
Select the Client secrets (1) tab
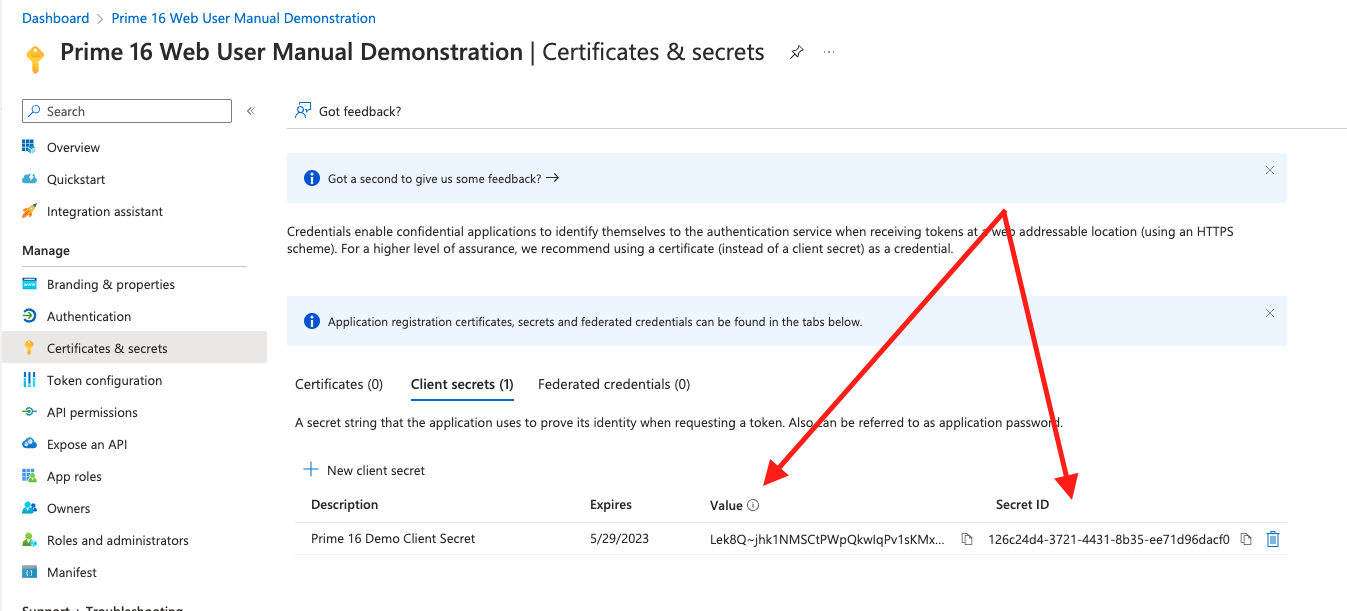tap(462, 384)
